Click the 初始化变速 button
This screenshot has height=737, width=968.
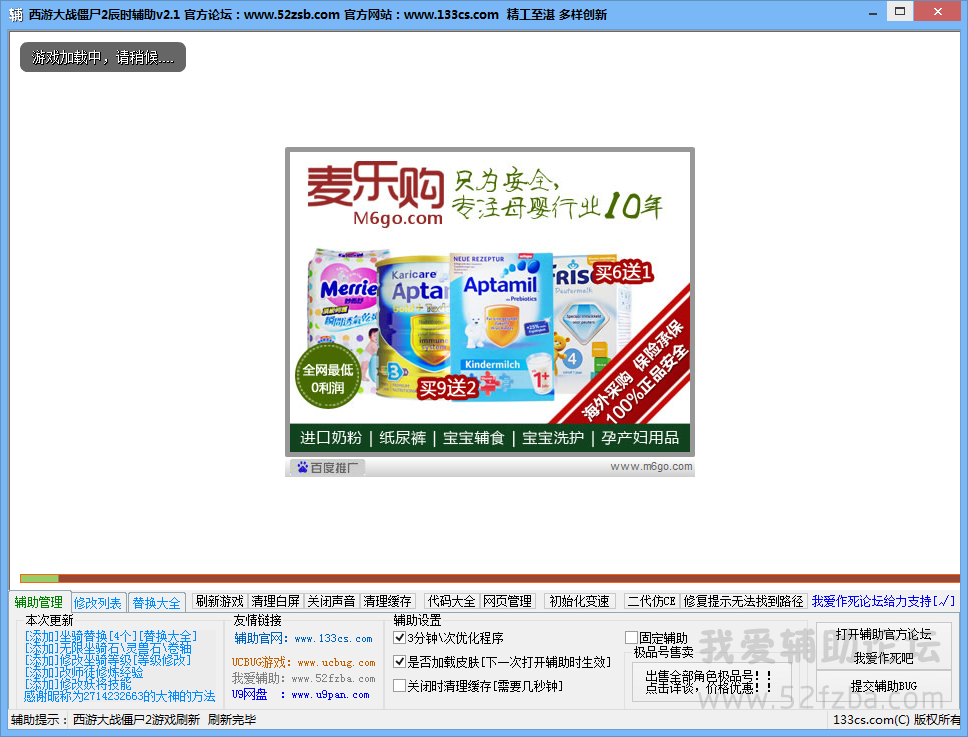coord(580,601)
